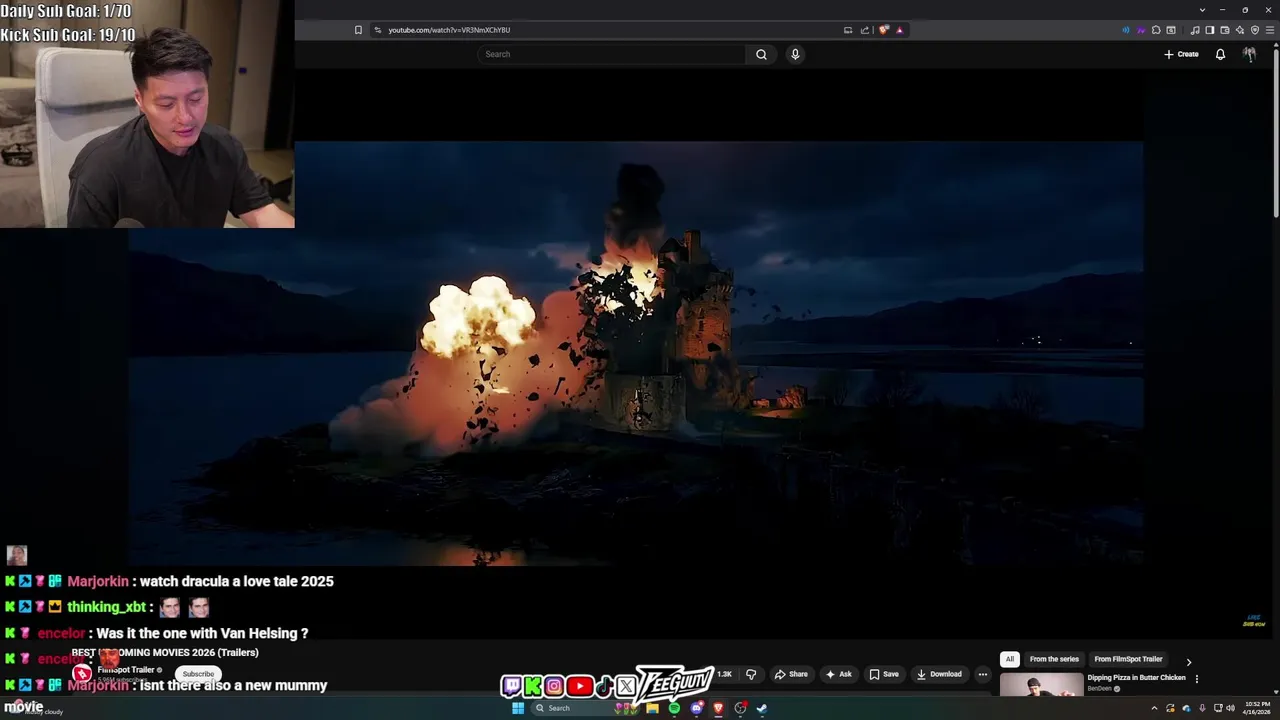Open the Brave Leo AI sparkle icon
The image size is (1280, 720).
[x=1240, y=30]
